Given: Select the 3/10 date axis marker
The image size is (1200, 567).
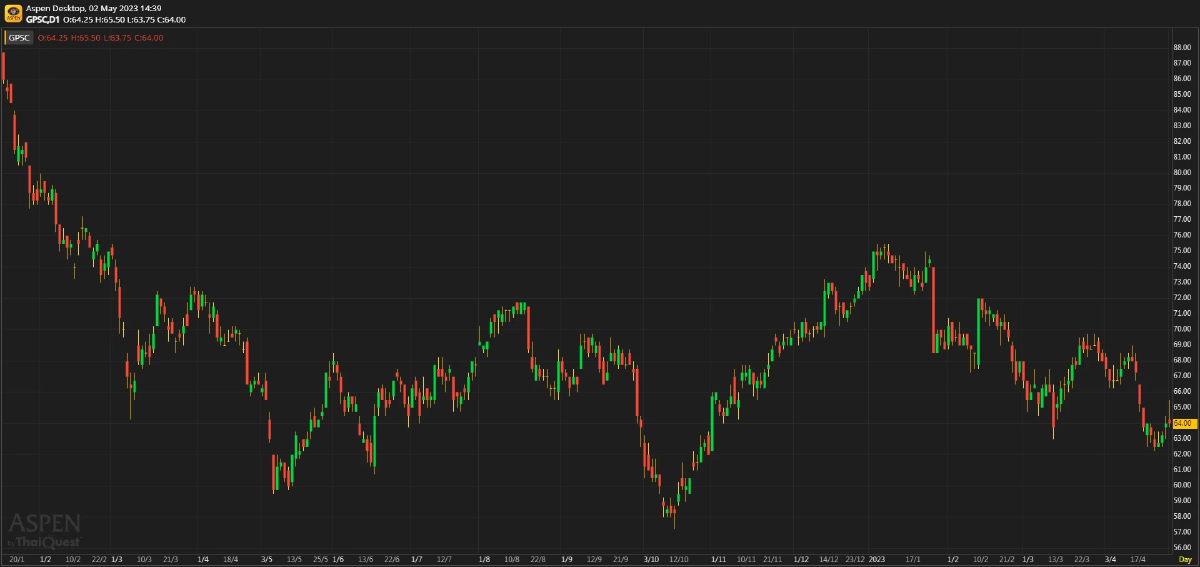Looking at the screenshot, I should click(x=652, y=559).
